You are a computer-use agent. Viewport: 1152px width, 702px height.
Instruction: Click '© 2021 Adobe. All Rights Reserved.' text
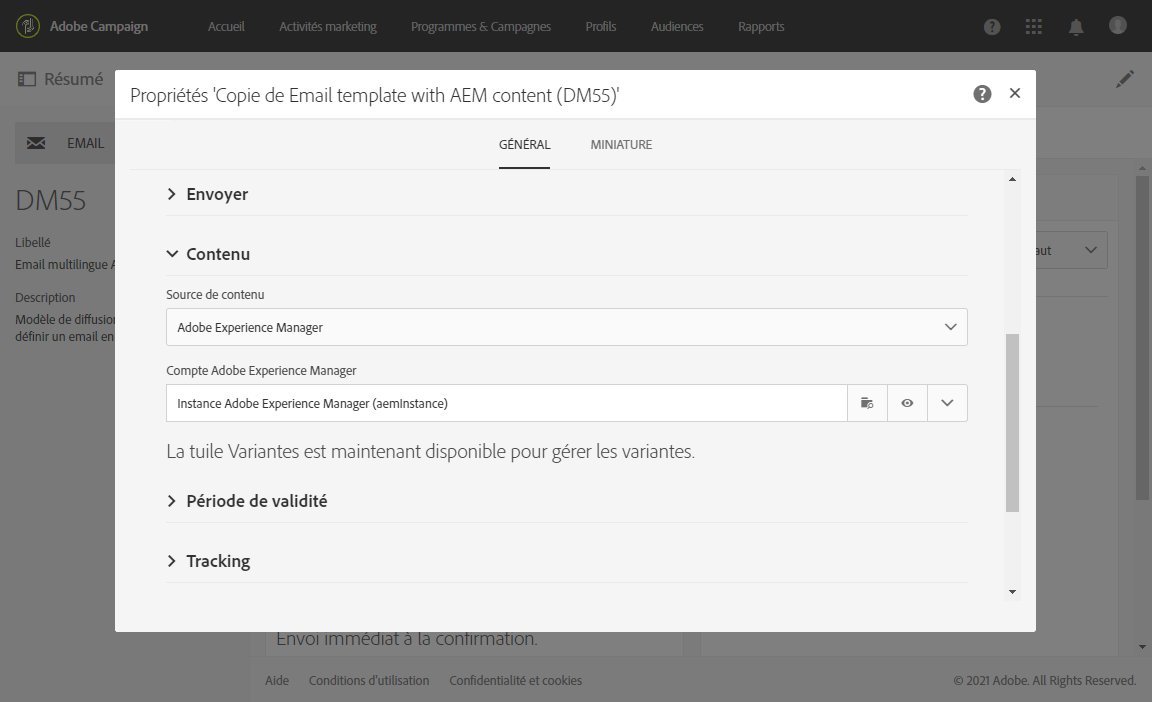pos(1045,681)
